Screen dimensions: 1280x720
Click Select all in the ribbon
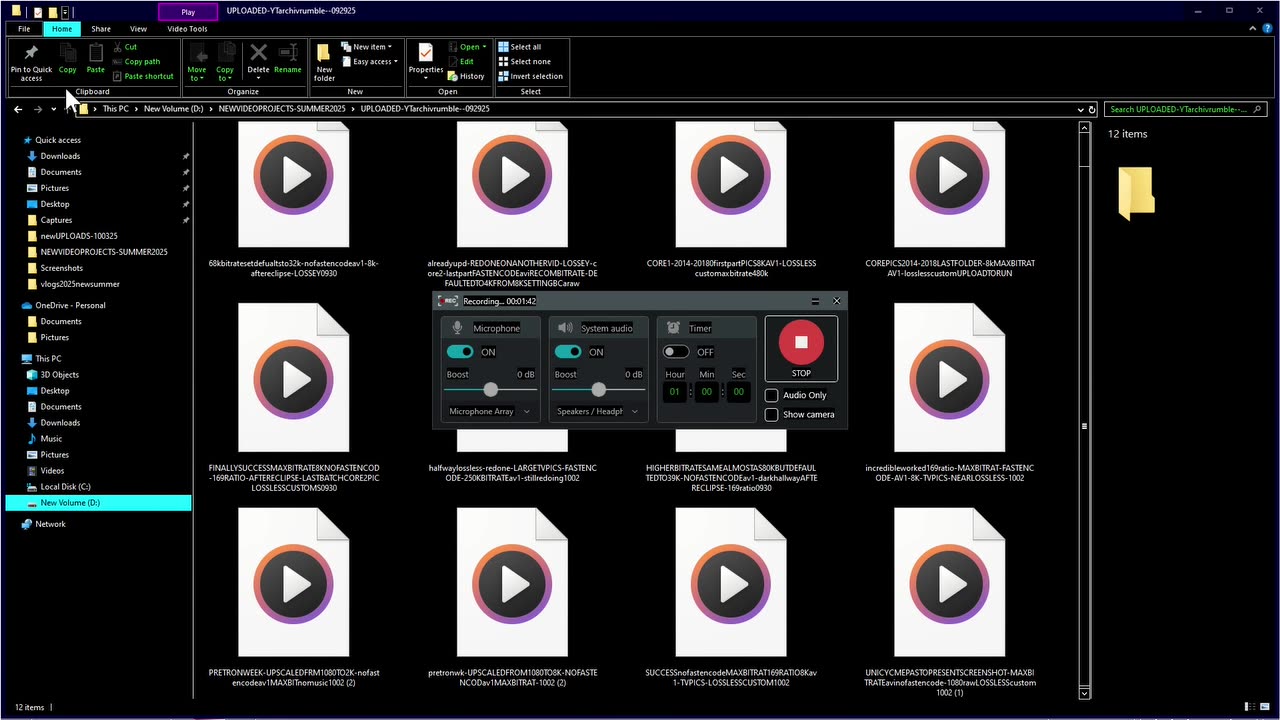click(x=519, y=47)
